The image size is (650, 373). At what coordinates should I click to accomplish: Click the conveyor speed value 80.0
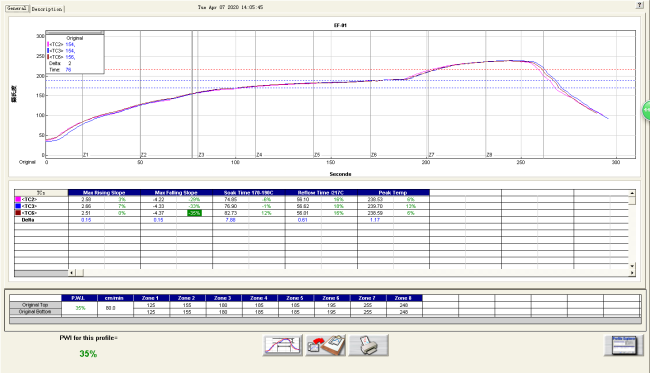(111, 308)
